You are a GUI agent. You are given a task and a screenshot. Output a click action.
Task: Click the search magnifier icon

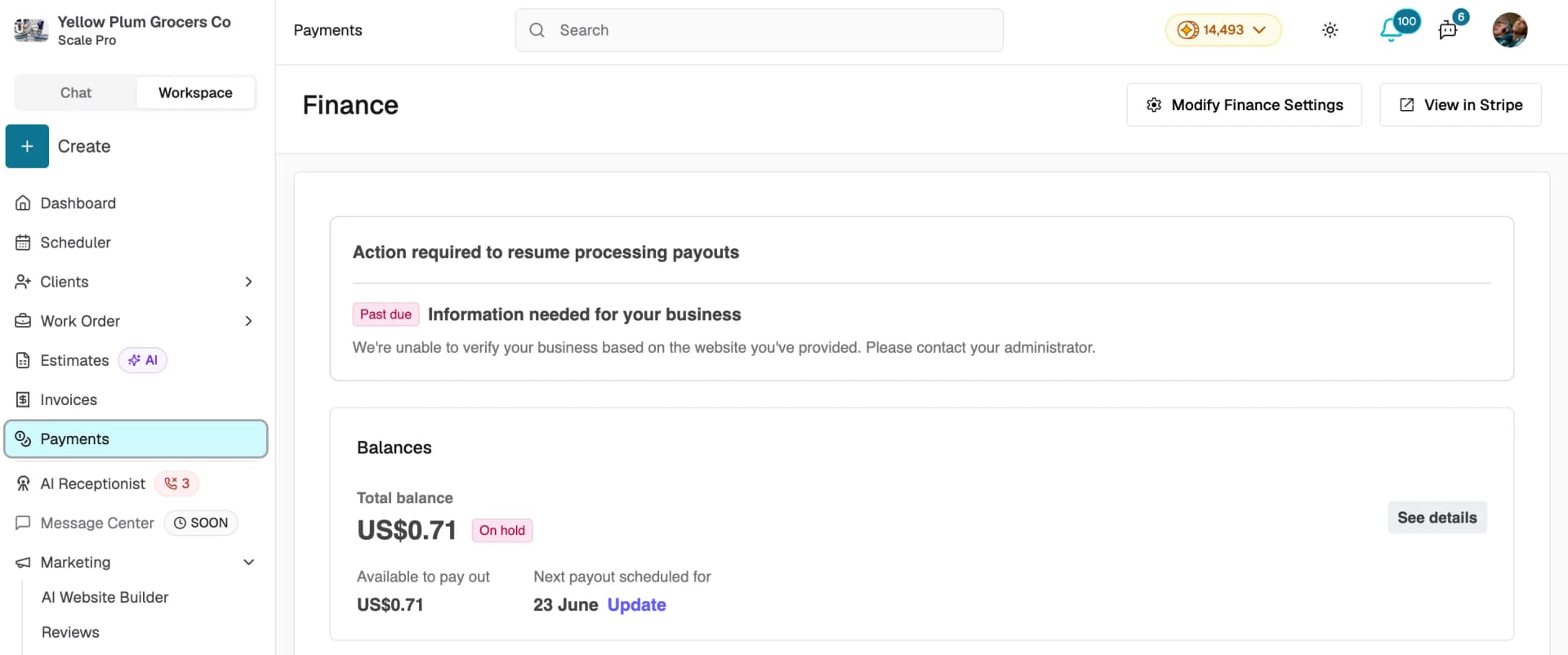[537, 30]
